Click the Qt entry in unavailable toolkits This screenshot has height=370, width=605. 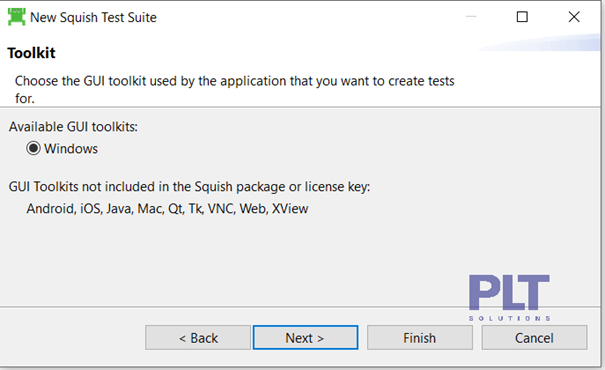[x=176, y=209]
